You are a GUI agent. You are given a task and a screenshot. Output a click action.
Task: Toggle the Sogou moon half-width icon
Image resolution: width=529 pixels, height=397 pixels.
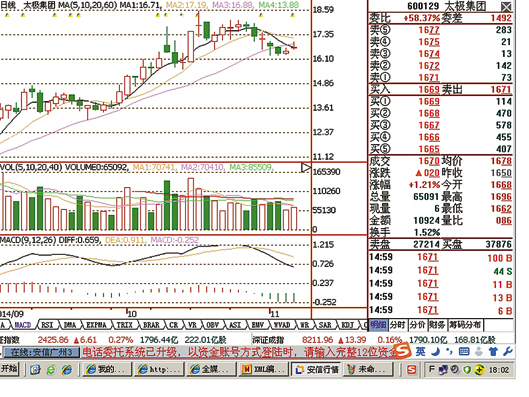pos(436,352)
